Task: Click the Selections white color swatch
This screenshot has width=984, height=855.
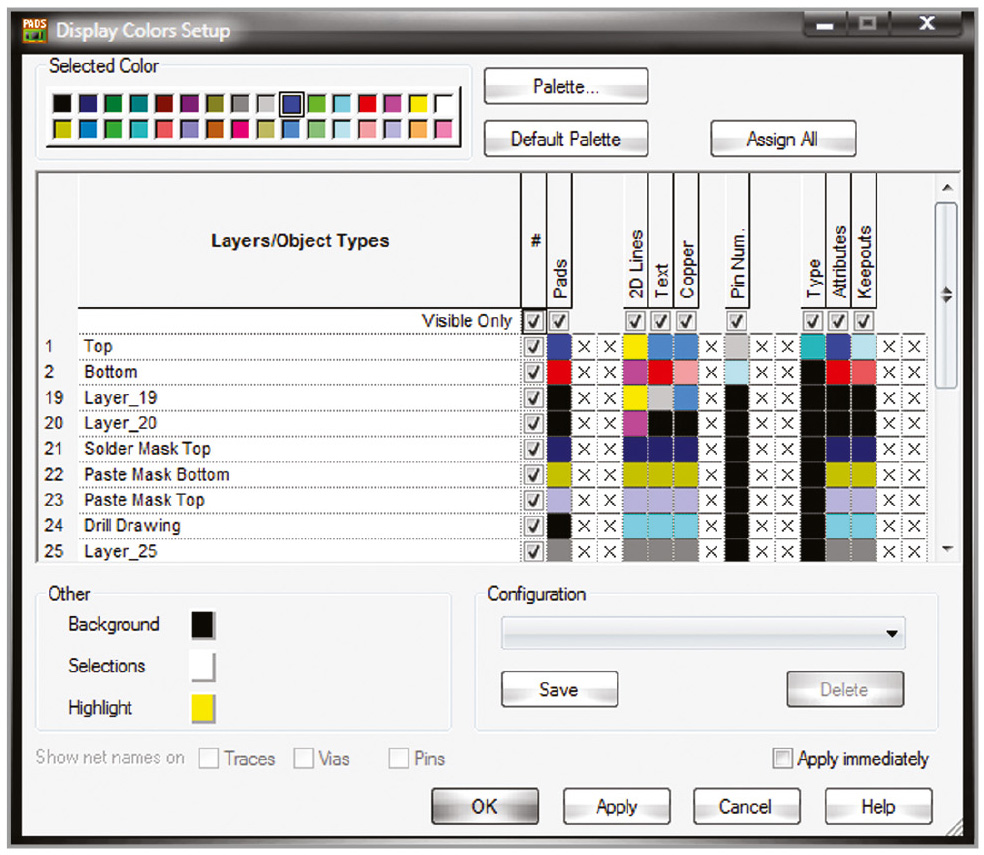Action: [203, 666]
